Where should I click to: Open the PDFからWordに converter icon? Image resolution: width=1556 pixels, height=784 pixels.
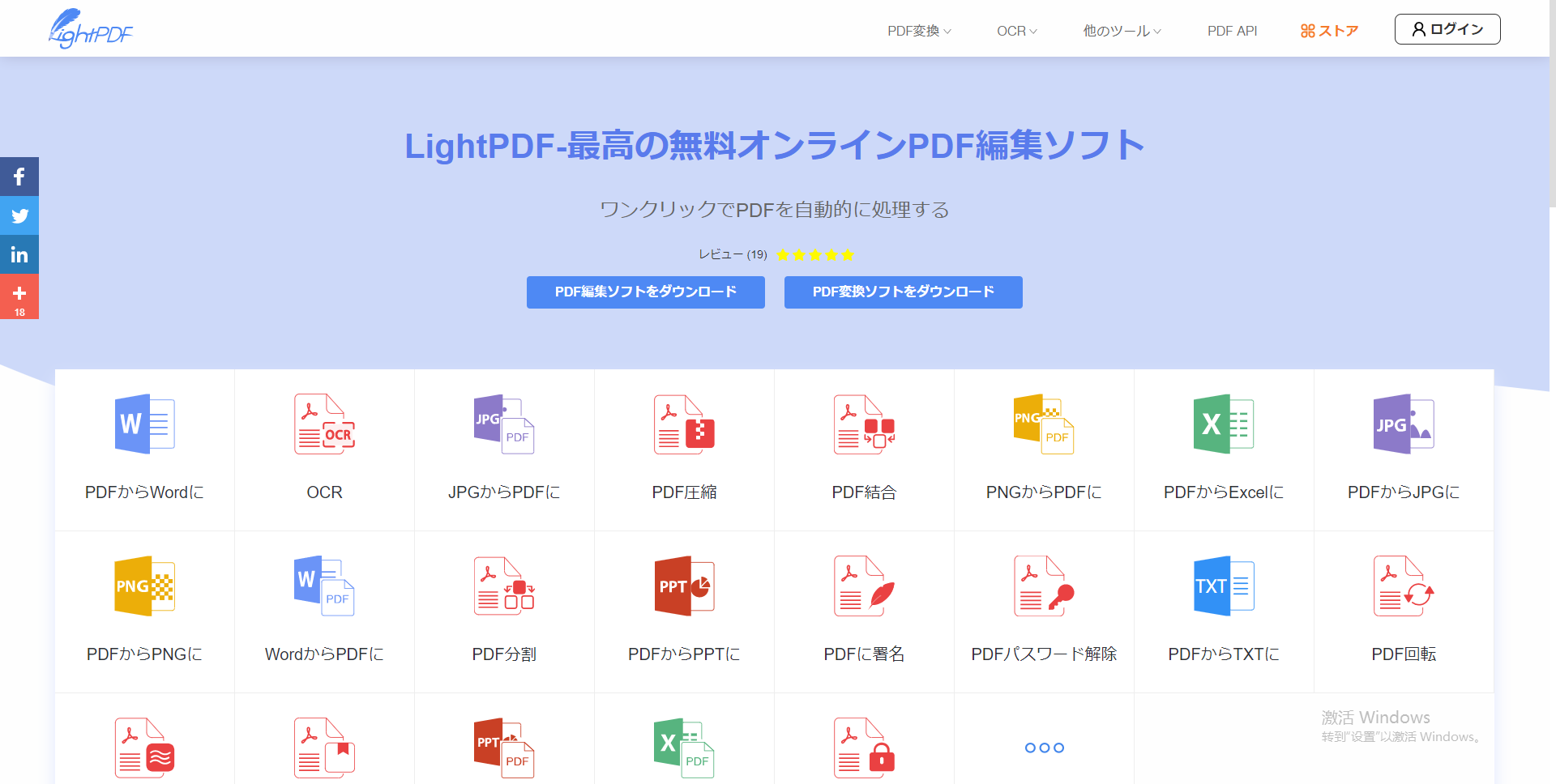click(x=145, y=424)
